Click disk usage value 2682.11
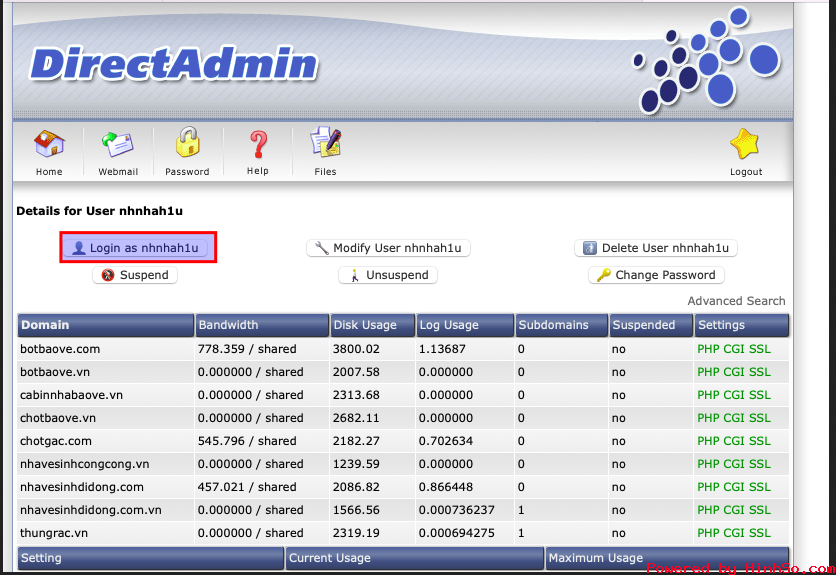 [356, 418]
